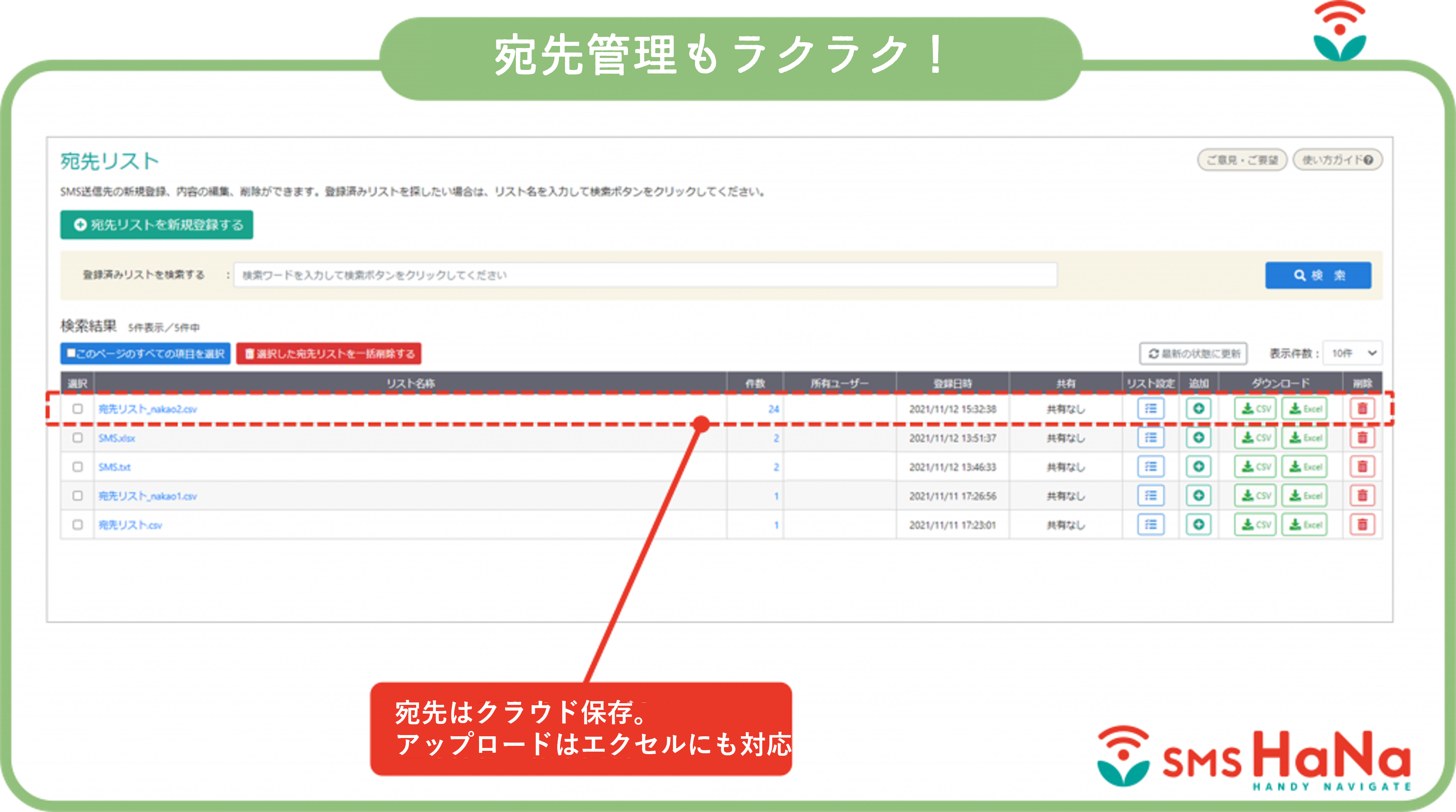Image resolution: width=1456 pixels, height=812 pixels.
Task: Delete the 宛先リスト_nakao2.csv row
Action: (x=1362, y=409)
